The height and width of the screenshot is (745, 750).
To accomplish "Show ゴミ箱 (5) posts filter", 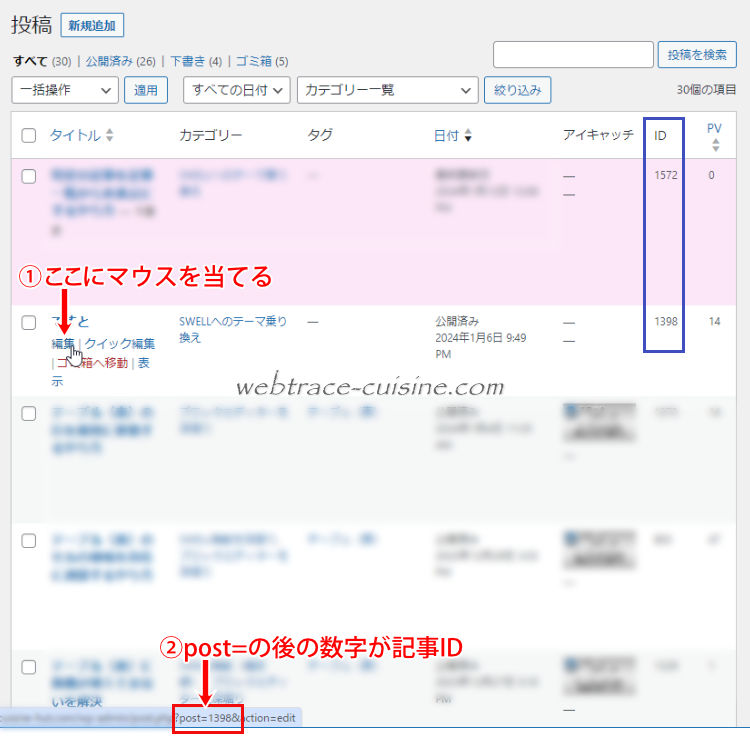I will click(262, 61).
